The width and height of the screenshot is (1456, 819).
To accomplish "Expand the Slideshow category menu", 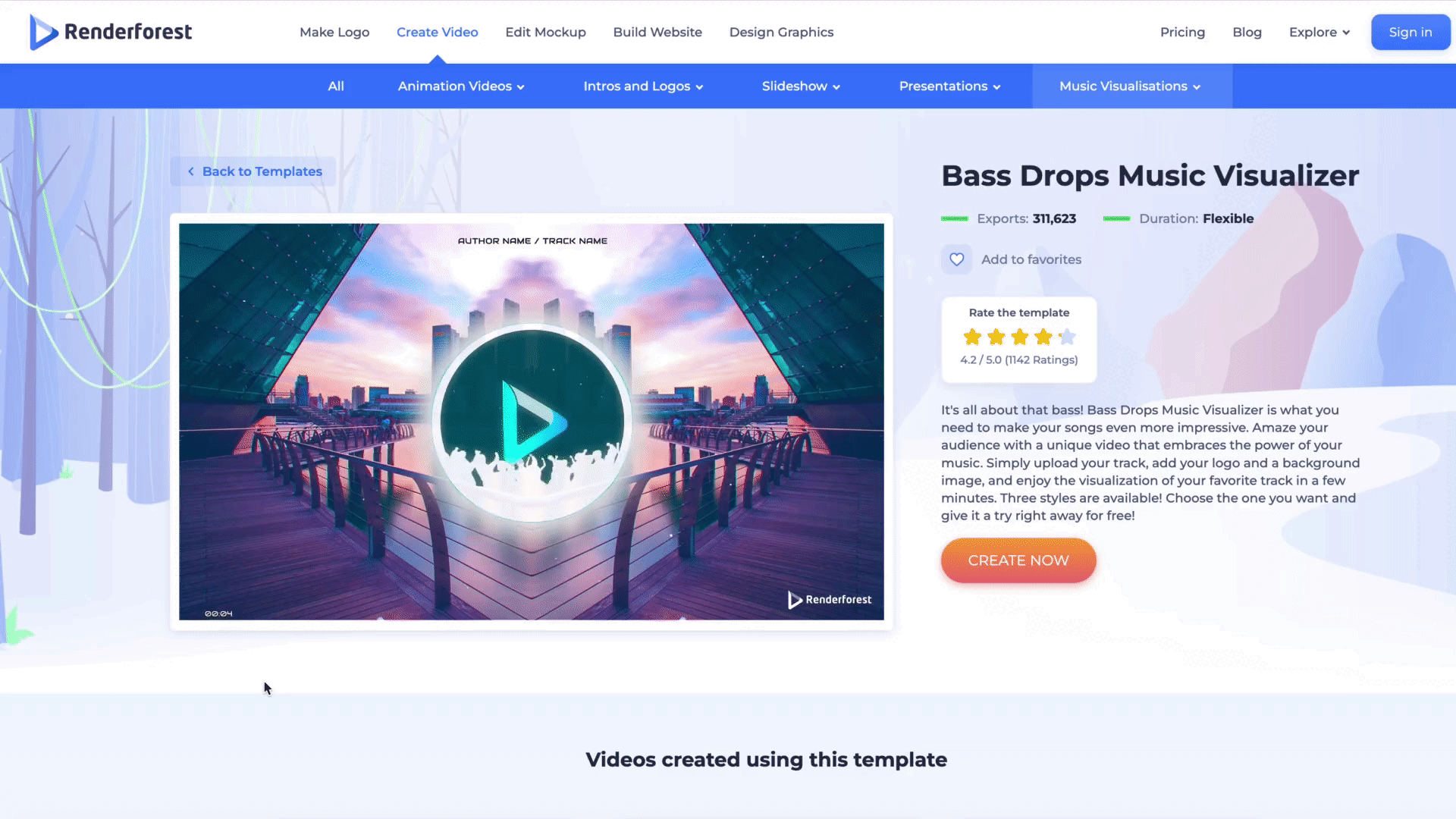I will tap(800, 86).
